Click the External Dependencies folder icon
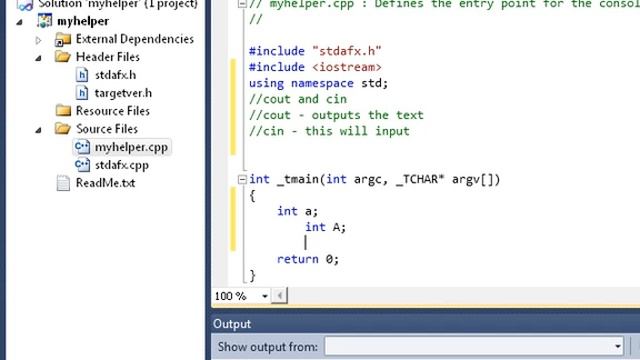This screenshot has height=360, width=640. (x=63, y=39)
